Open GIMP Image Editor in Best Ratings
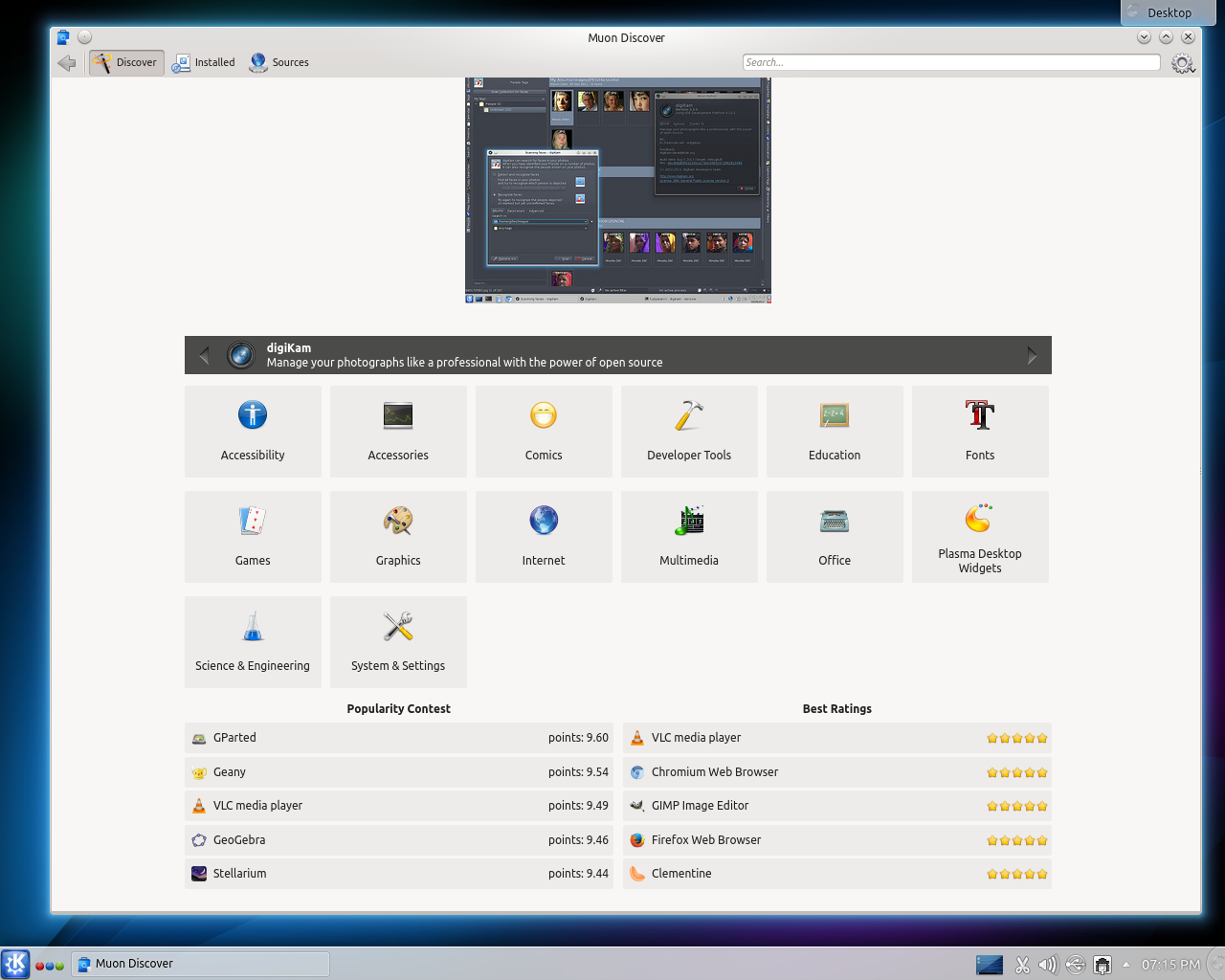Image resolution: width=1225 pixels, height=980 pixels. click(x=837, y=806)
